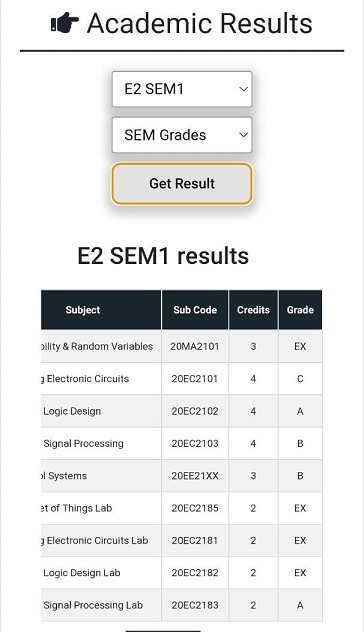
Task: Open the E2 SEM1 semester dropdown
Action: [182, 89]
